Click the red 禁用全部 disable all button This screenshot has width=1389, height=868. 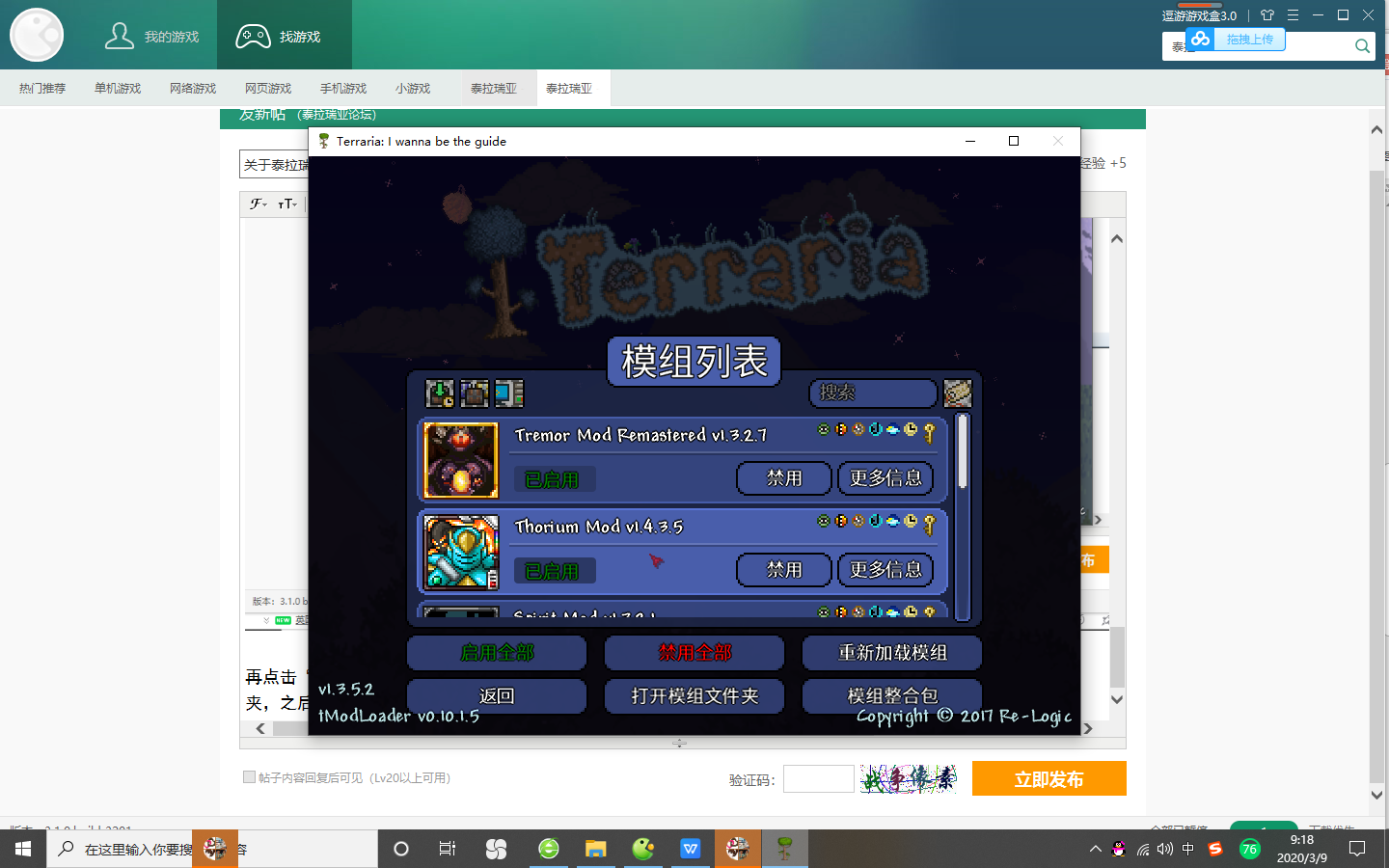click(x=694, y=653)
